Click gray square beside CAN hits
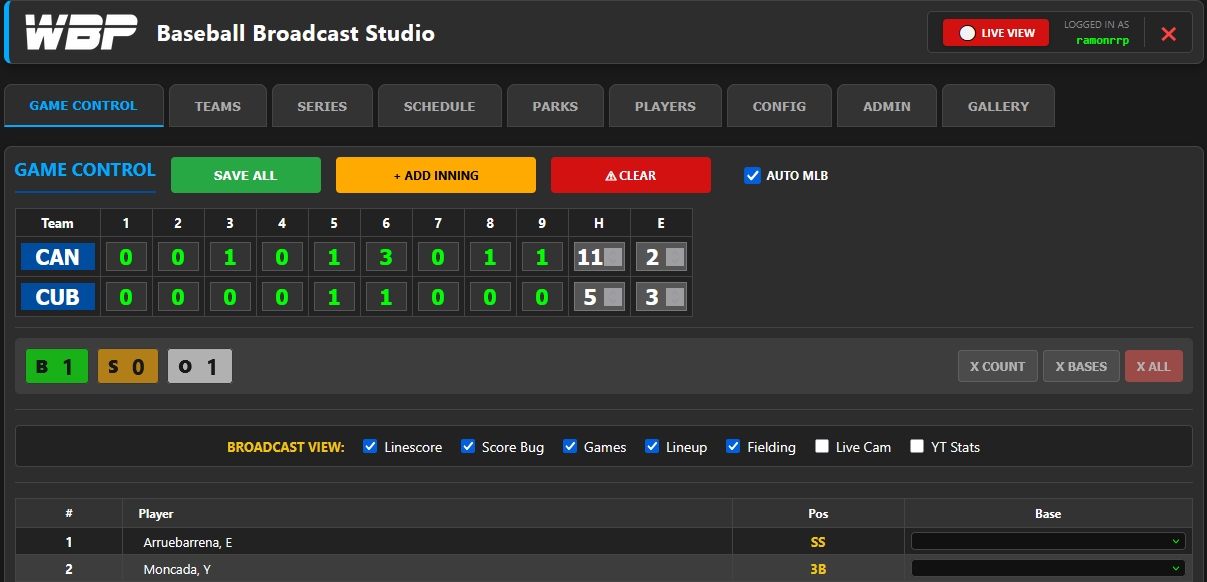Image resolution: width=1207 pixels, height=582 pixels. coord(613,257)
